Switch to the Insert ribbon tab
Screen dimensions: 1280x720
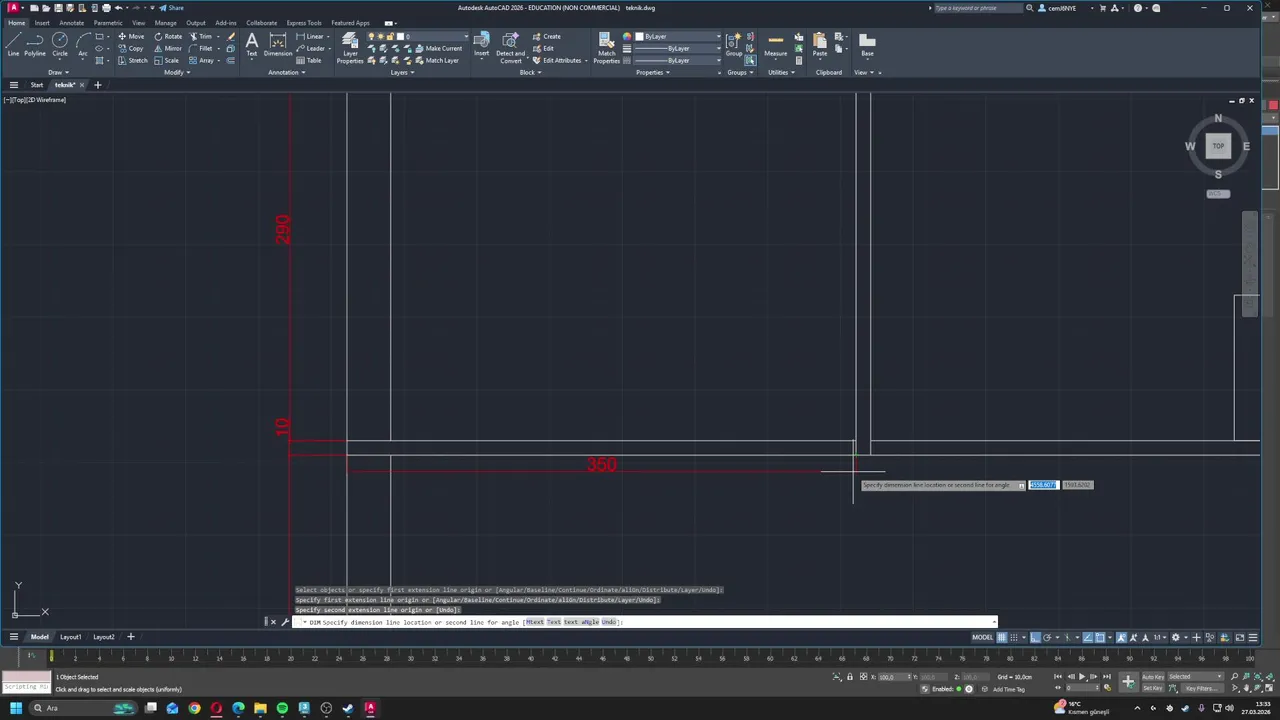point(42,23)
